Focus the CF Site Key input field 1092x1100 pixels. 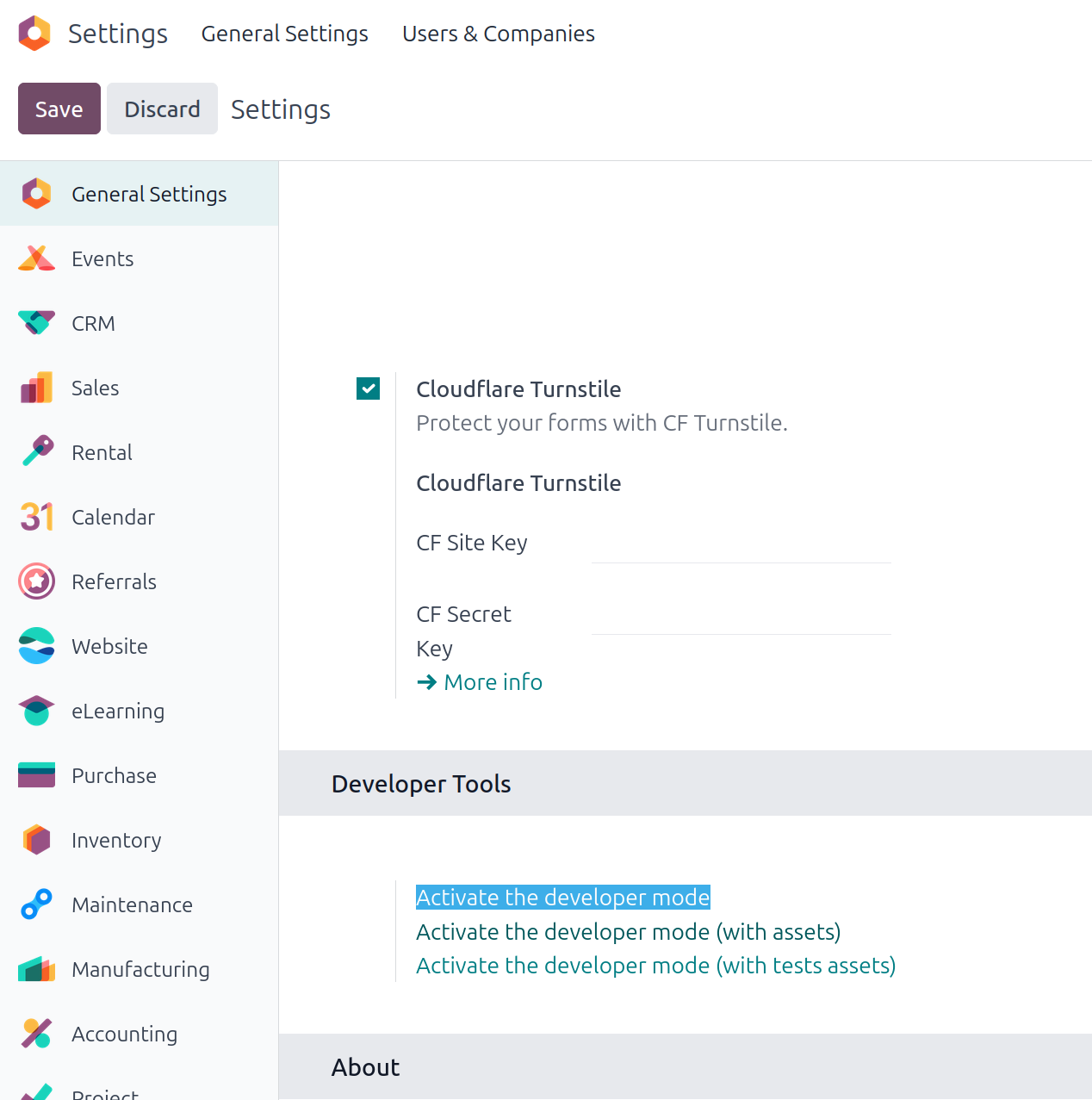coord(741,546)
